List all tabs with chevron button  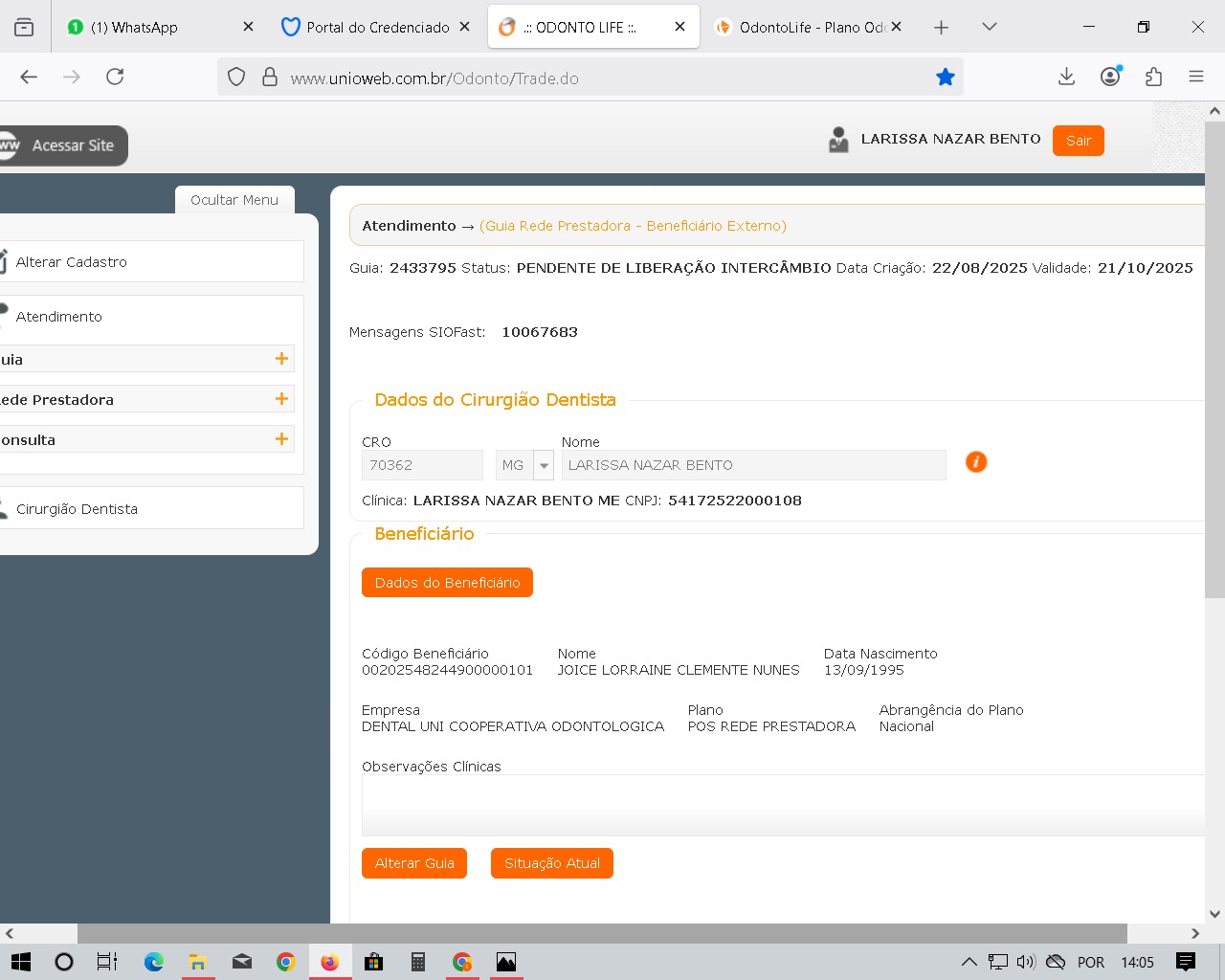click(x=990, y=27)
